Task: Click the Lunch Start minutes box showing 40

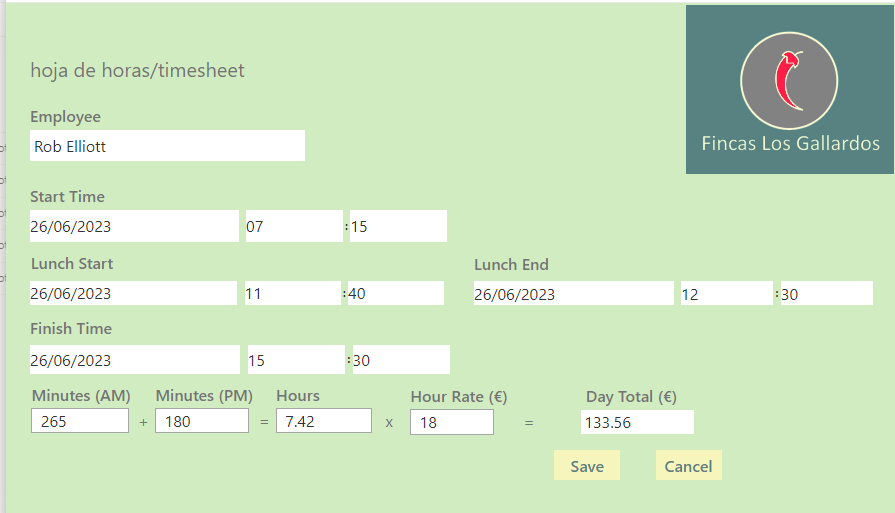Action: (396, 293)
